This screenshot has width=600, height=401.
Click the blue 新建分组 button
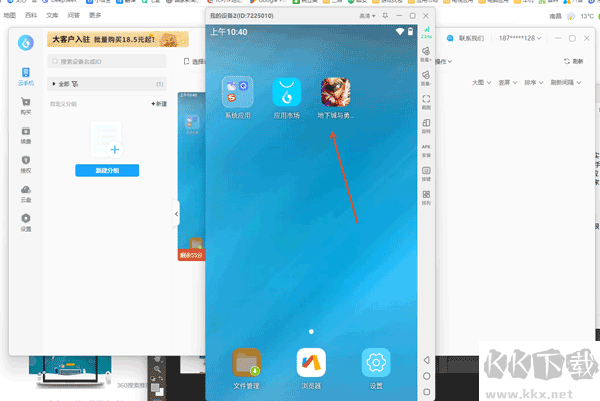tap(107, 170)
